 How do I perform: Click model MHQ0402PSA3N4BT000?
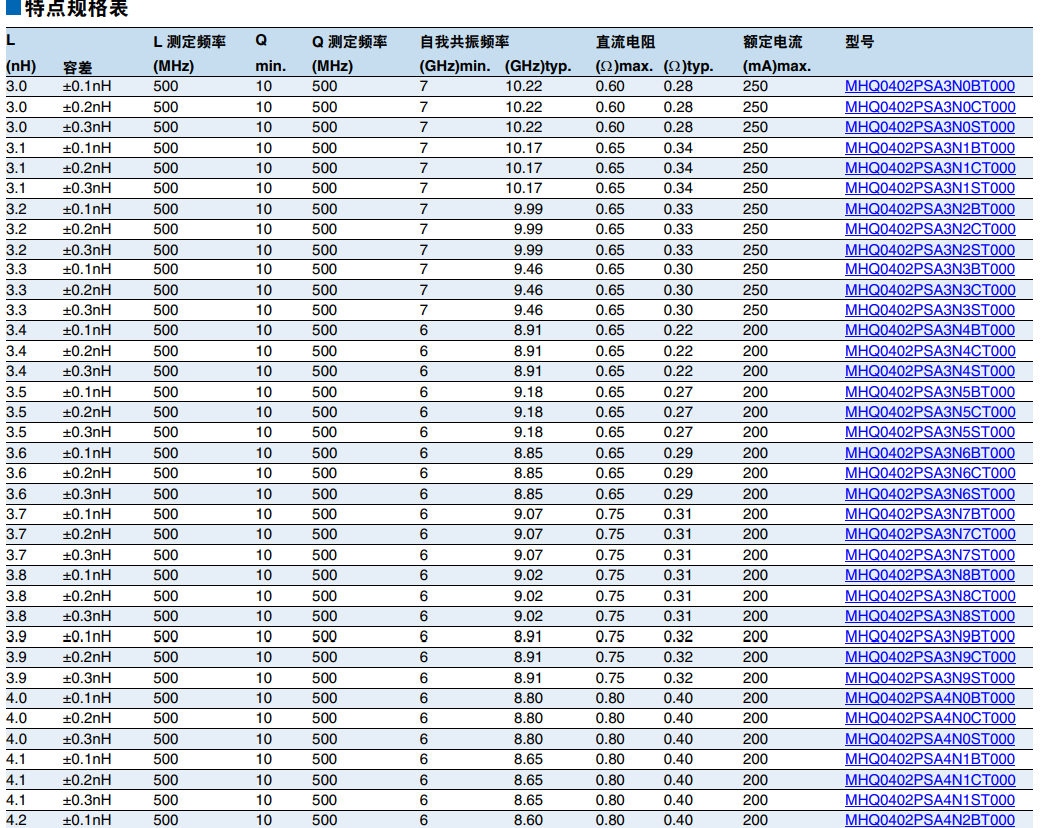929,330
